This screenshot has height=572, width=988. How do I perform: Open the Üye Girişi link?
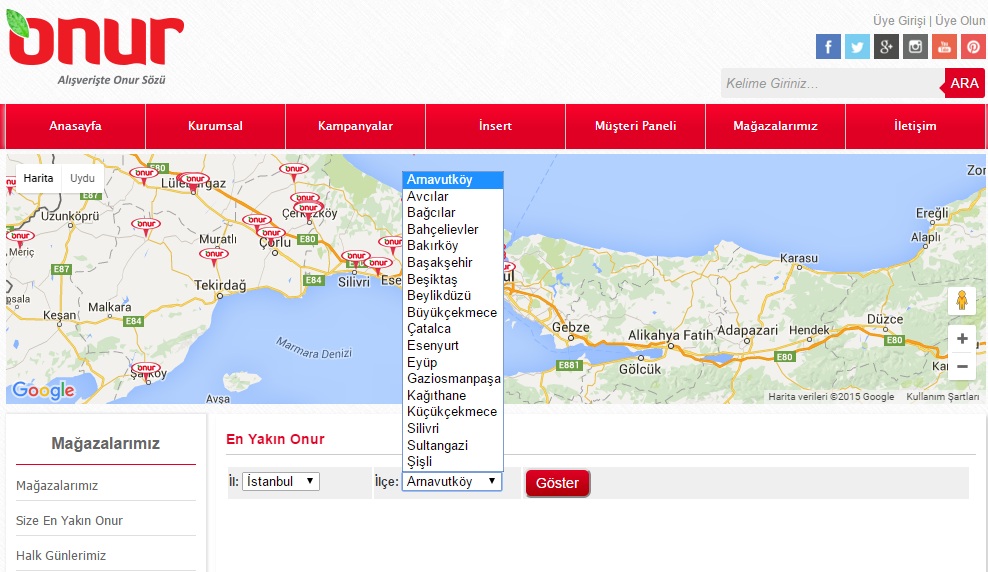coord(899,21)
